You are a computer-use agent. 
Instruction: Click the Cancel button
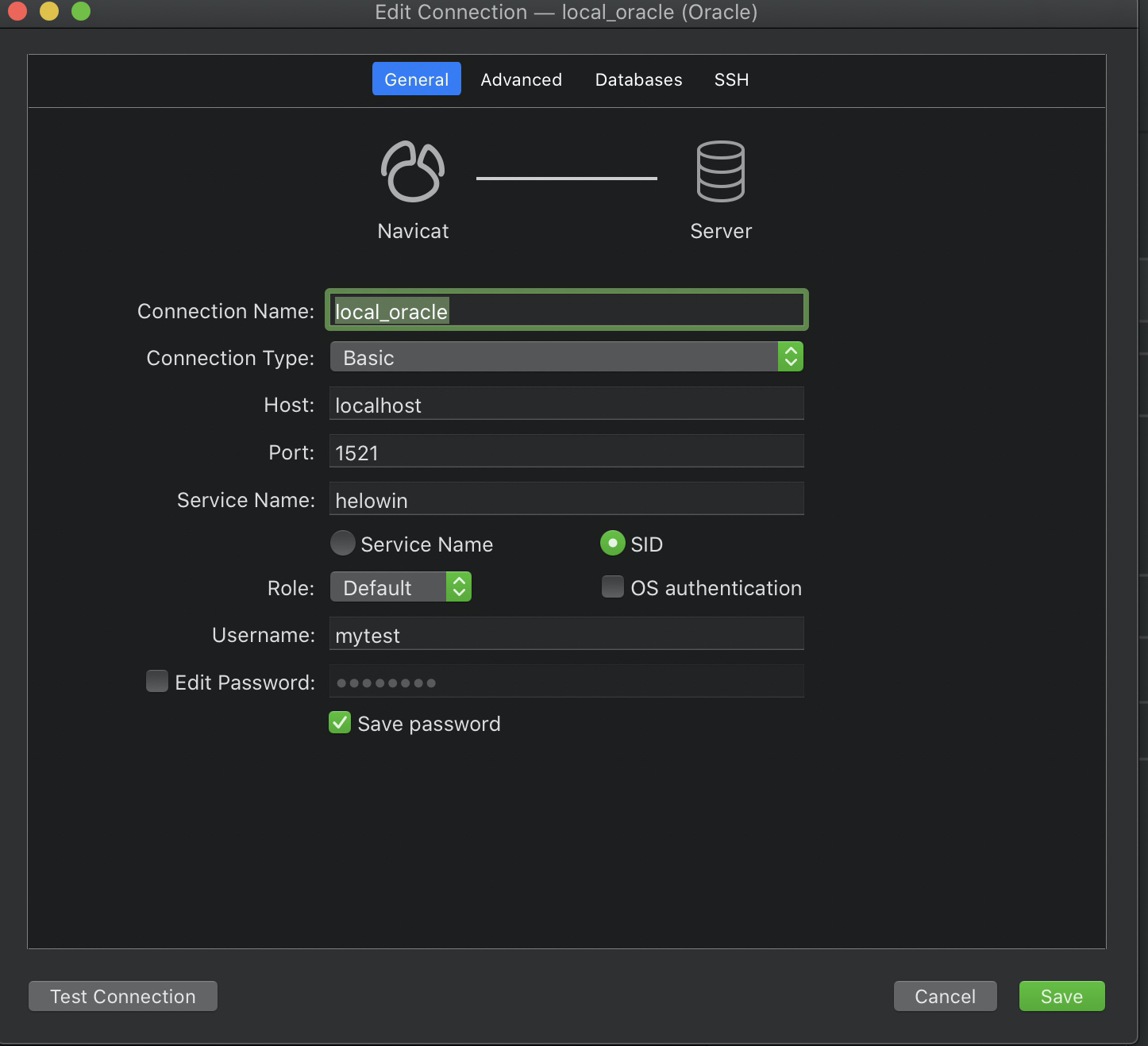pos(945,996)
